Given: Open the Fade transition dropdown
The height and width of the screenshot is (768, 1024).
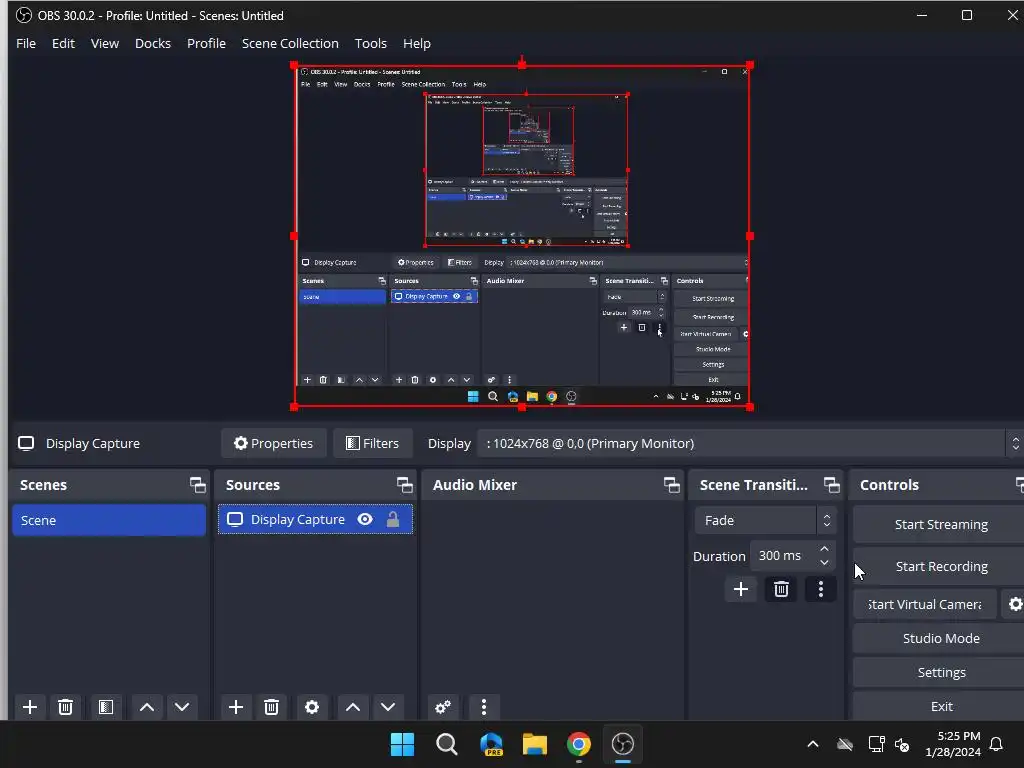Looking at the screenshot, I should 765,520.
